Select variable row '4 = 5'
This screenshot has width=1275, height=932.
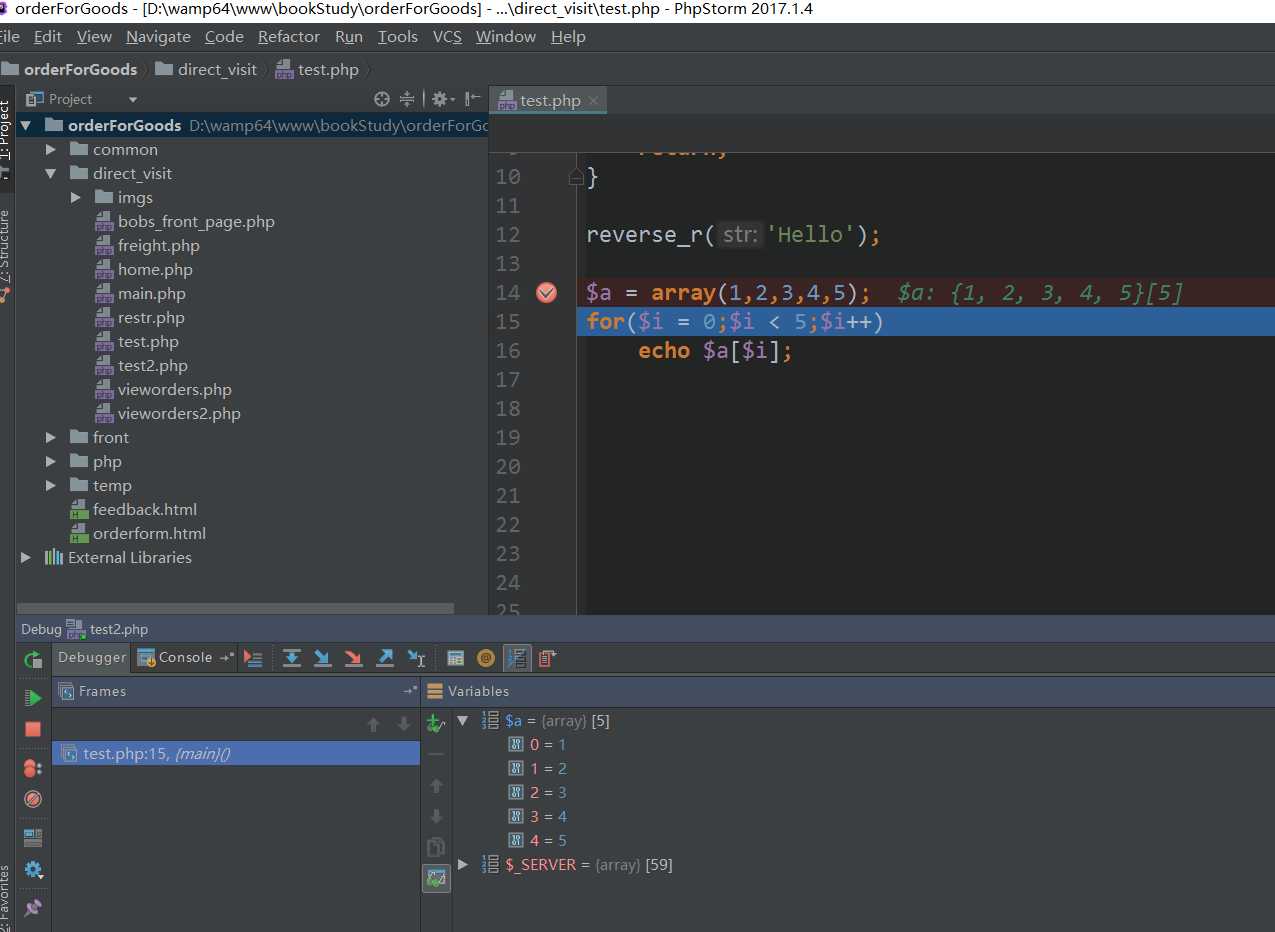537,840
